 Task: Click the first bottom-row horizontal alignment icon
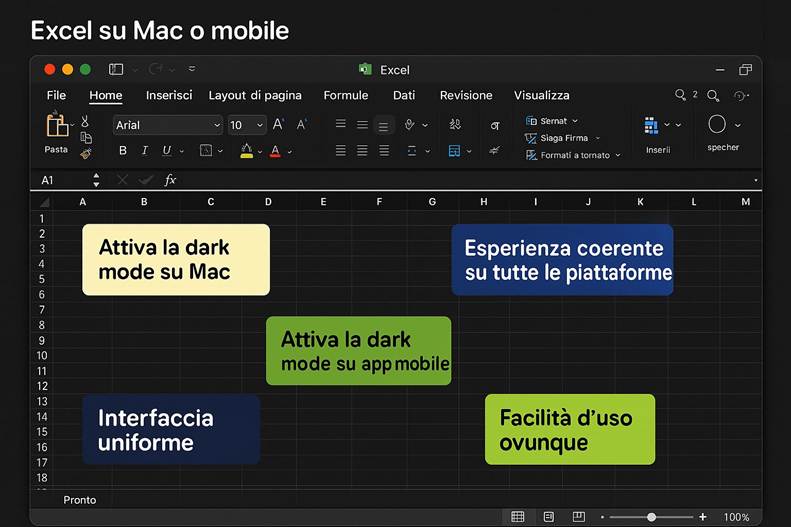click(341, 150)
